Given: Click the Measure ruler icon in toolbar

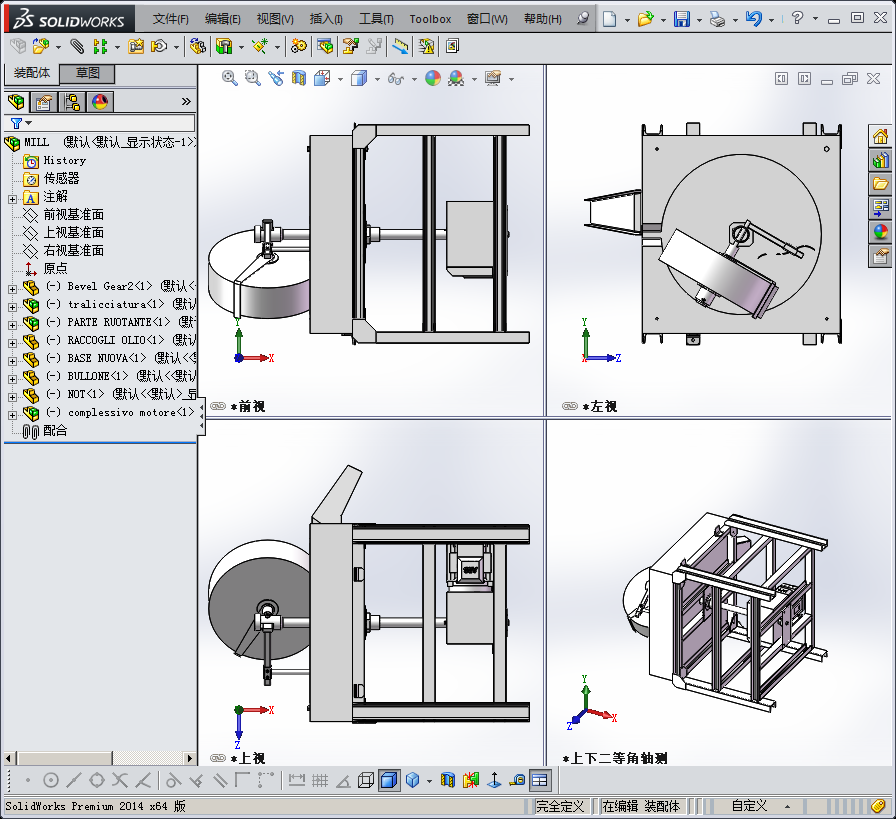Looking at the screenshot, I should coord(399,46).
